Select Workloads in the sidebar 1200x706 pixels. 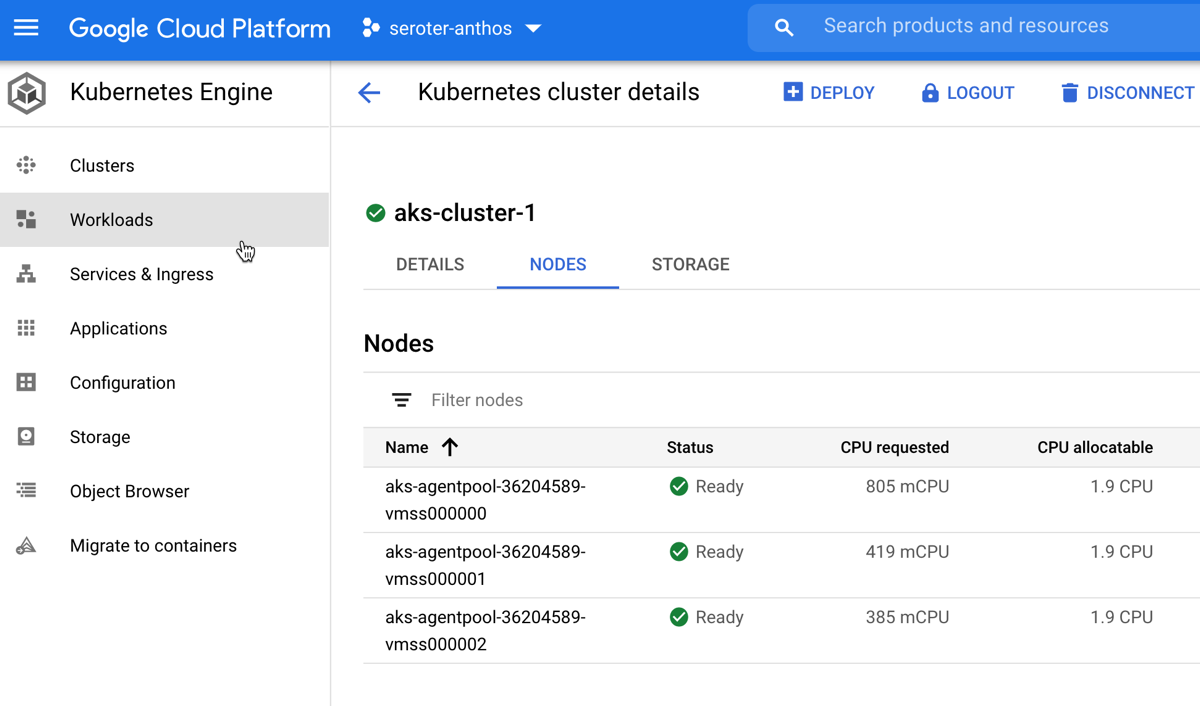coord(111,220)
